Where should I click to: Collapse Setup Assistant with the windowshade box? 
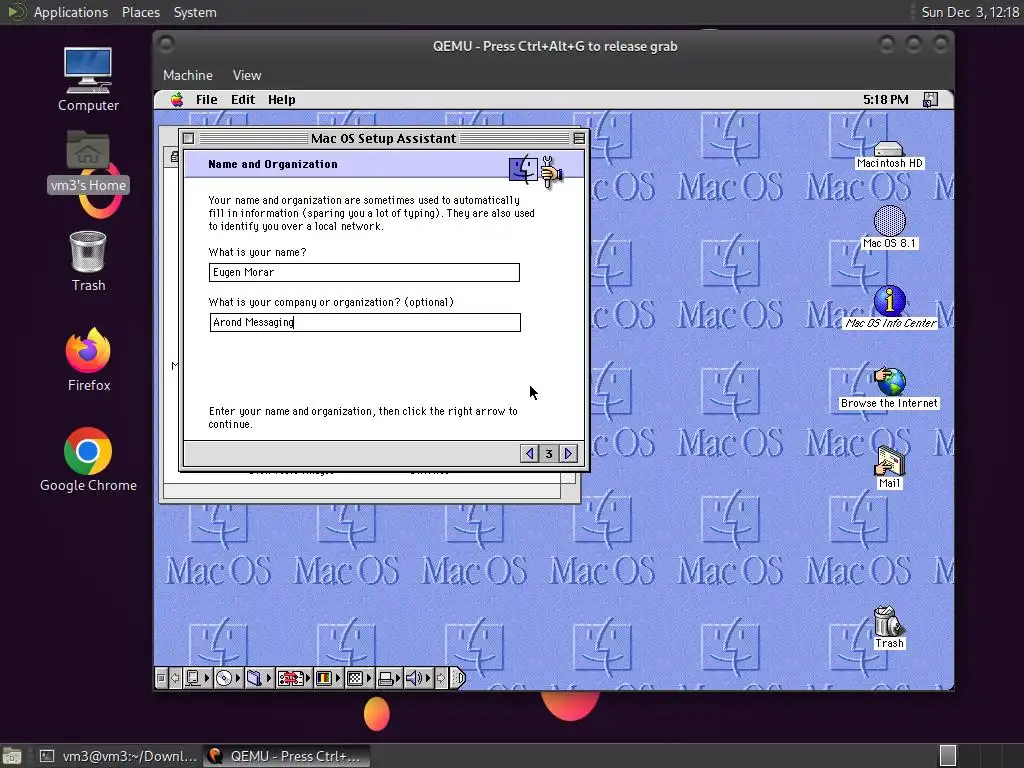click(579, 138)
